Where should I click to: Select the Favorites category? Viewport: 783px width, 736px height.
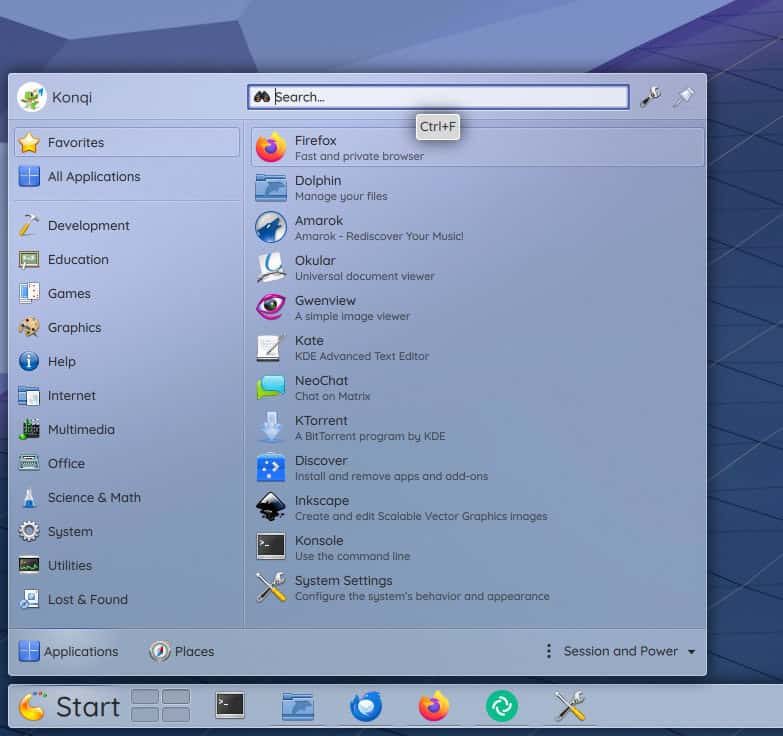click(x=127, y=142)
